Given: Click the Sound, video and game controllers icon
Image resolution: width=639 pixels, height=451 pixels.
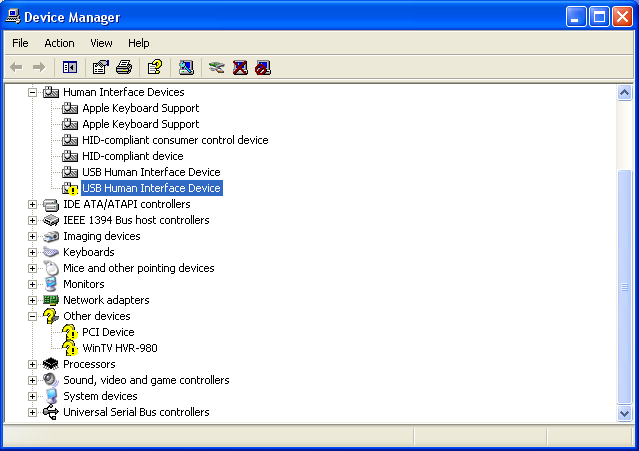Looking at the screenshot, I should tap(51, 380).
